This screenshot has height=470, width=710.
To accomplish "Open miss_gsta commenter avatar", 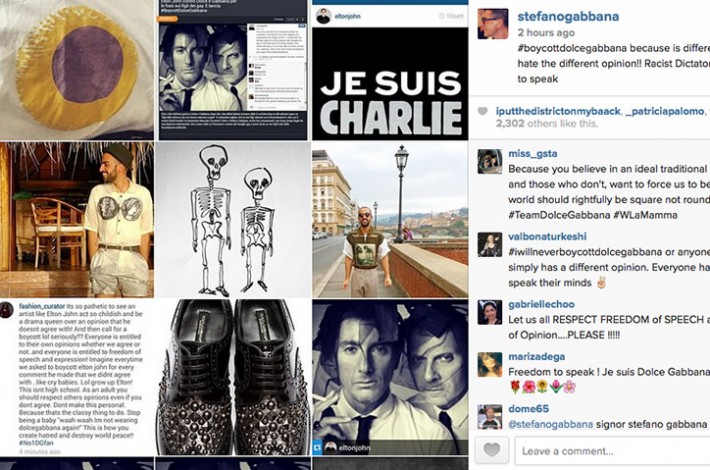I will pos(489,161).
